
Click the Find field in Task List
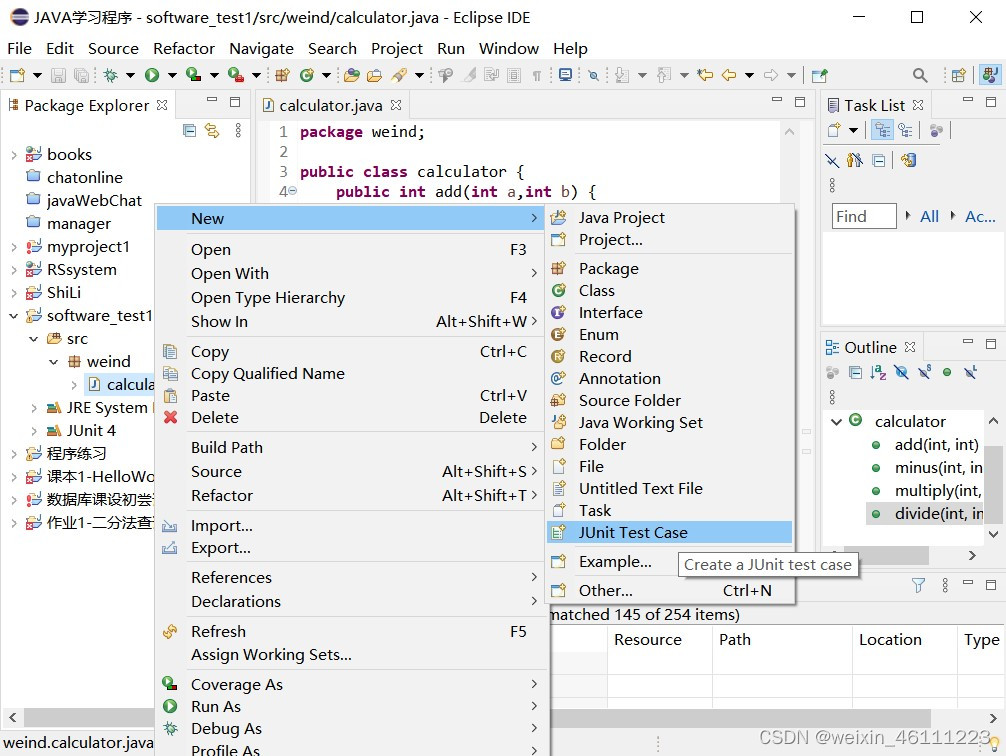864,216
